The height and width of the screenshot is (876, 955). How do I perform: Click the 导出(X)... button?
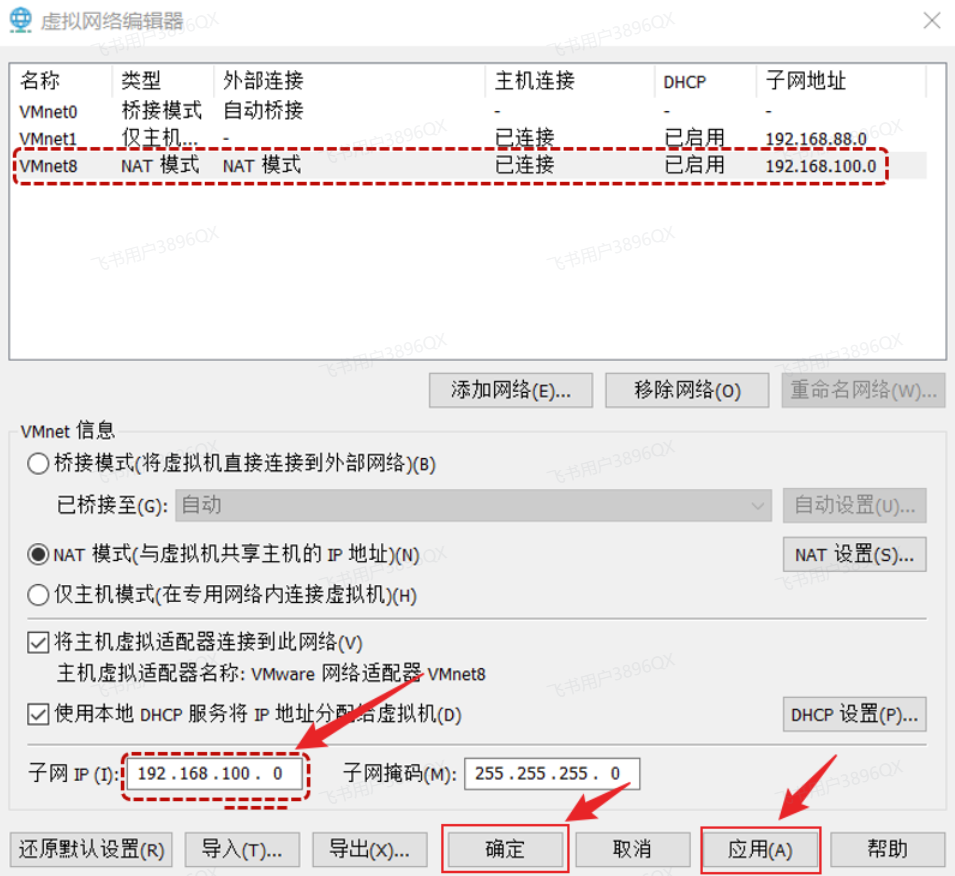click(370, 849)
